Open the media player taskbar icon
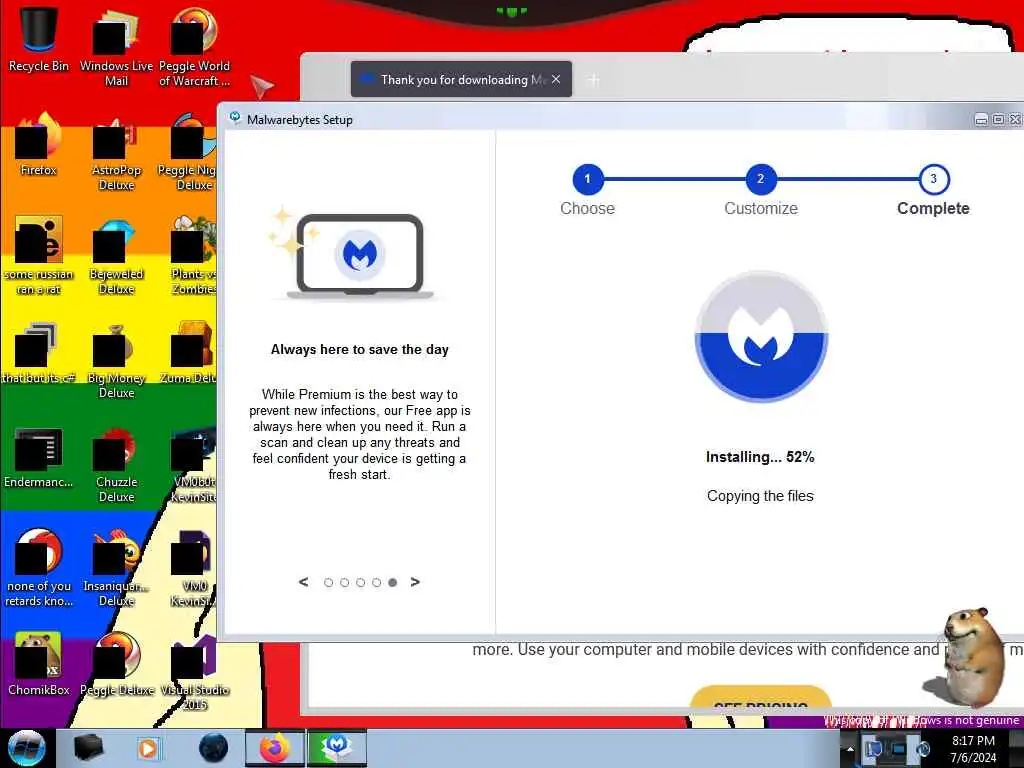 point(148,748)
